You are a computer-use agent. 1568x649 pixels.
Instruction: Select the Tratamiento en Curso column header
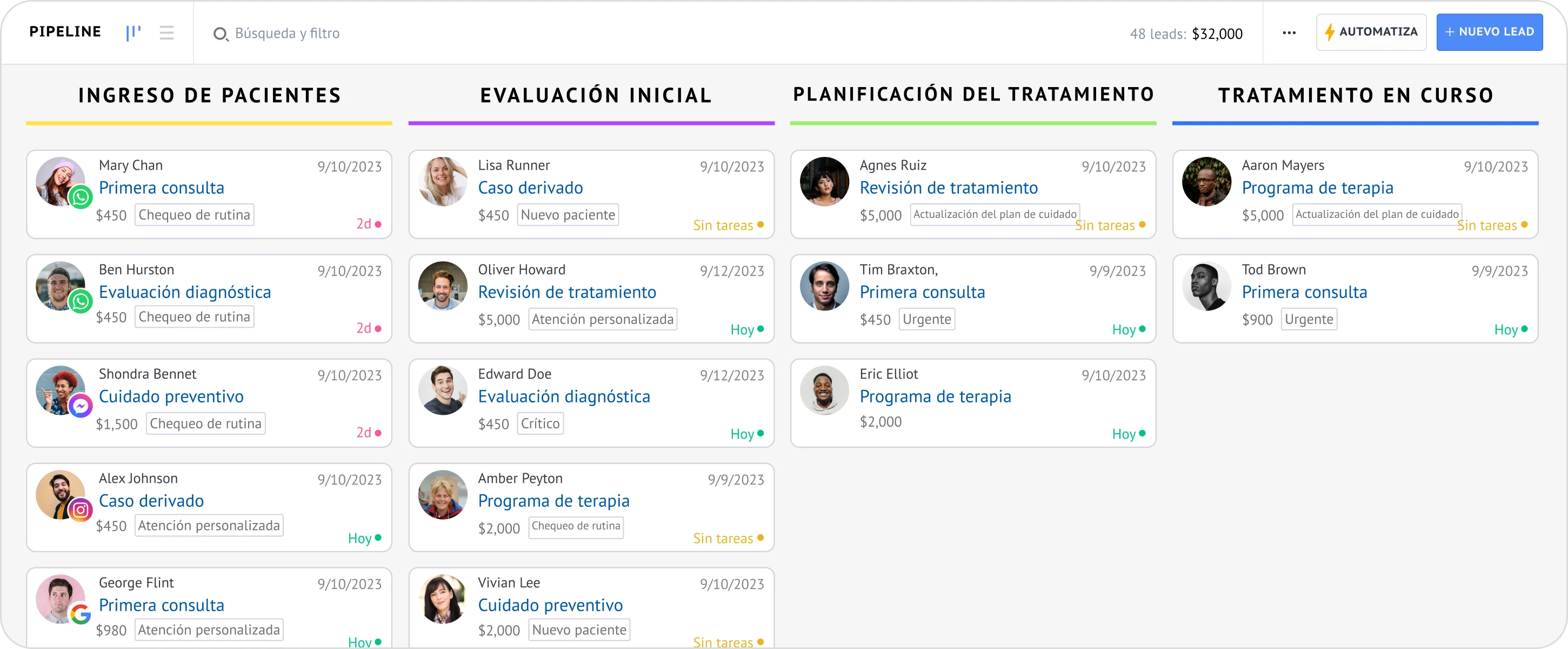pos(1356,96)
